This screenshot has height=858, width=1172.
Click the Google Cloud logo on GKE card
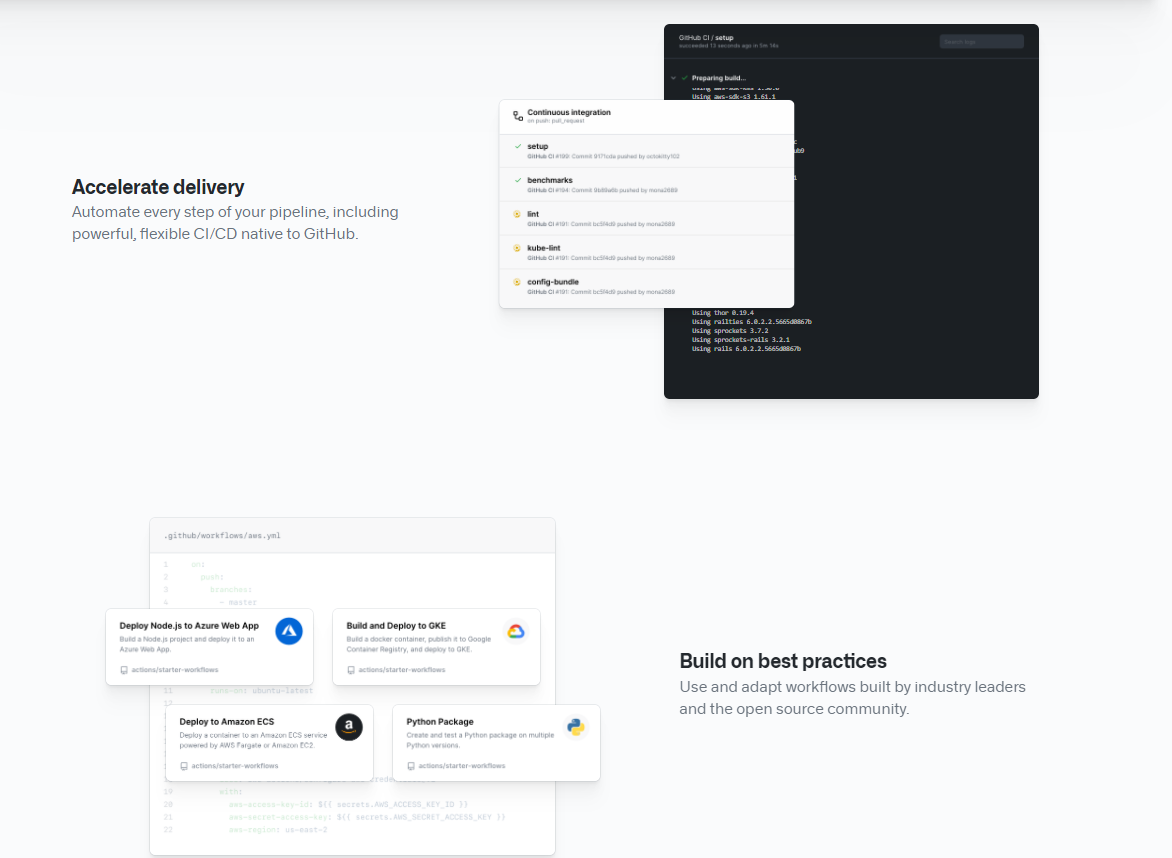[516, 632]
